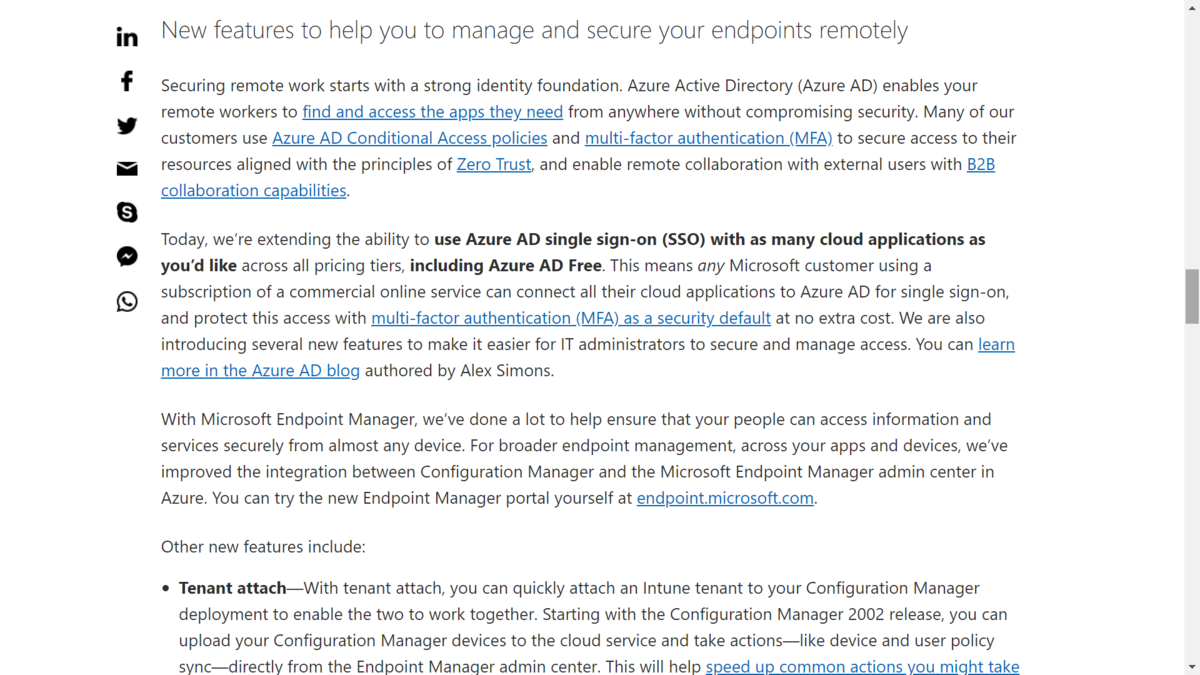Open Azure AD Conditional Access policies link
This screenshot has height=675, width=1200.
(x=410, y=138)
